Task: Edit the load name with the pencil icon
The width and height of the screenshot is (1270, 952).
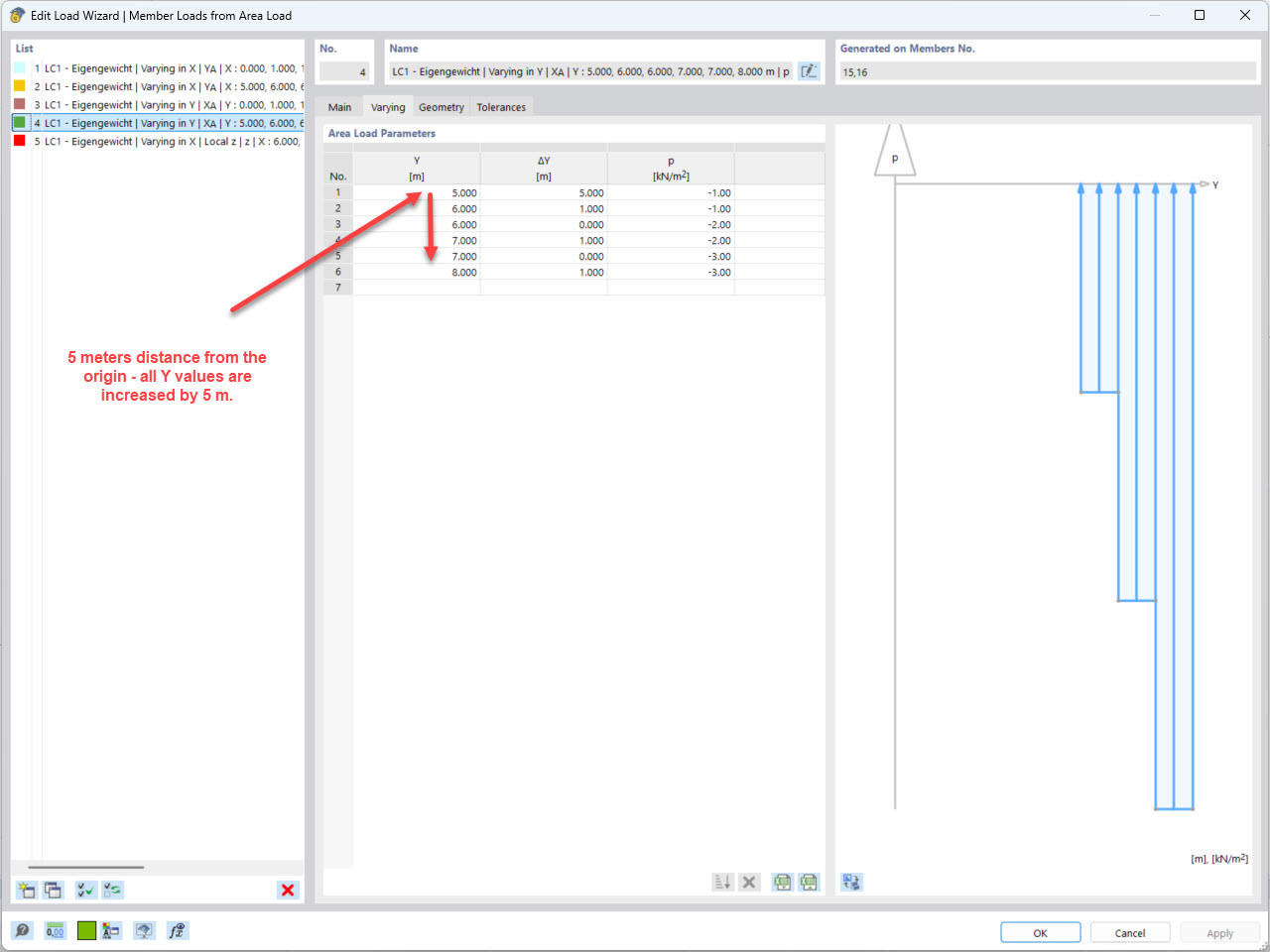Action: point(810,70)
